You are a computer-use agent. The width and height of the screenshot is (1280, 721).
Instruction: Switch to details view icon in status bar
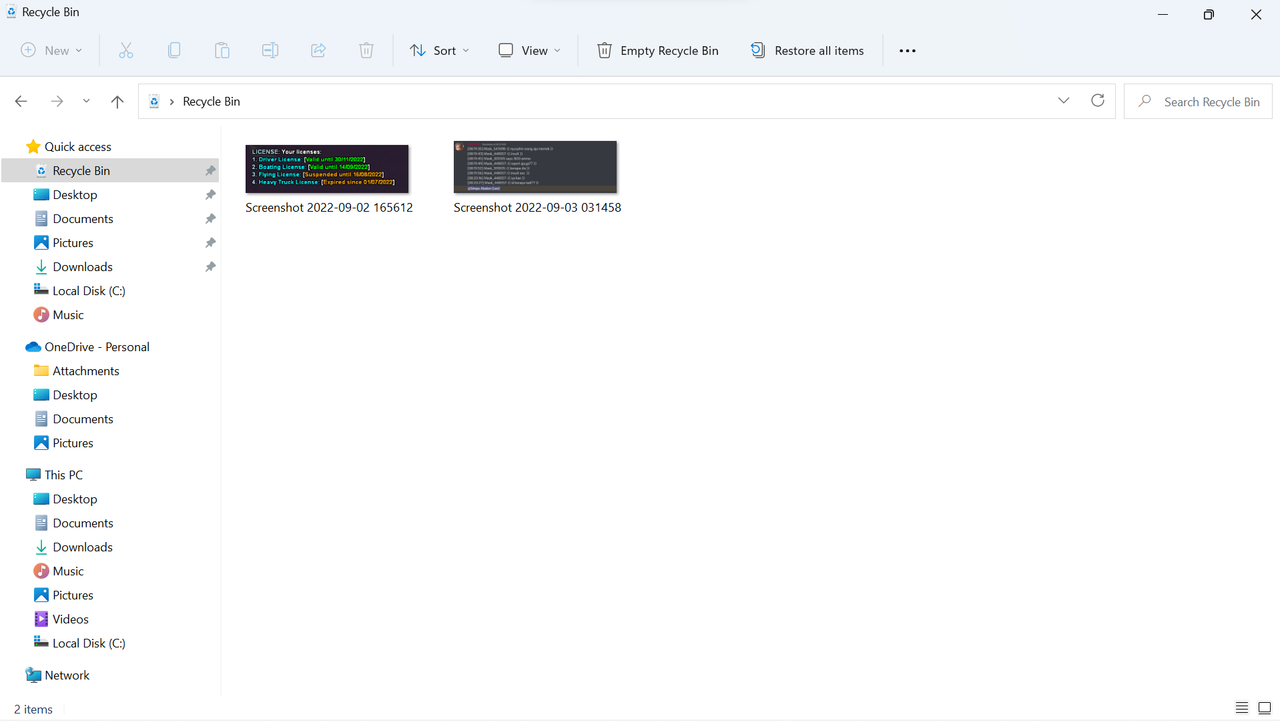(x=1242, y=708)
